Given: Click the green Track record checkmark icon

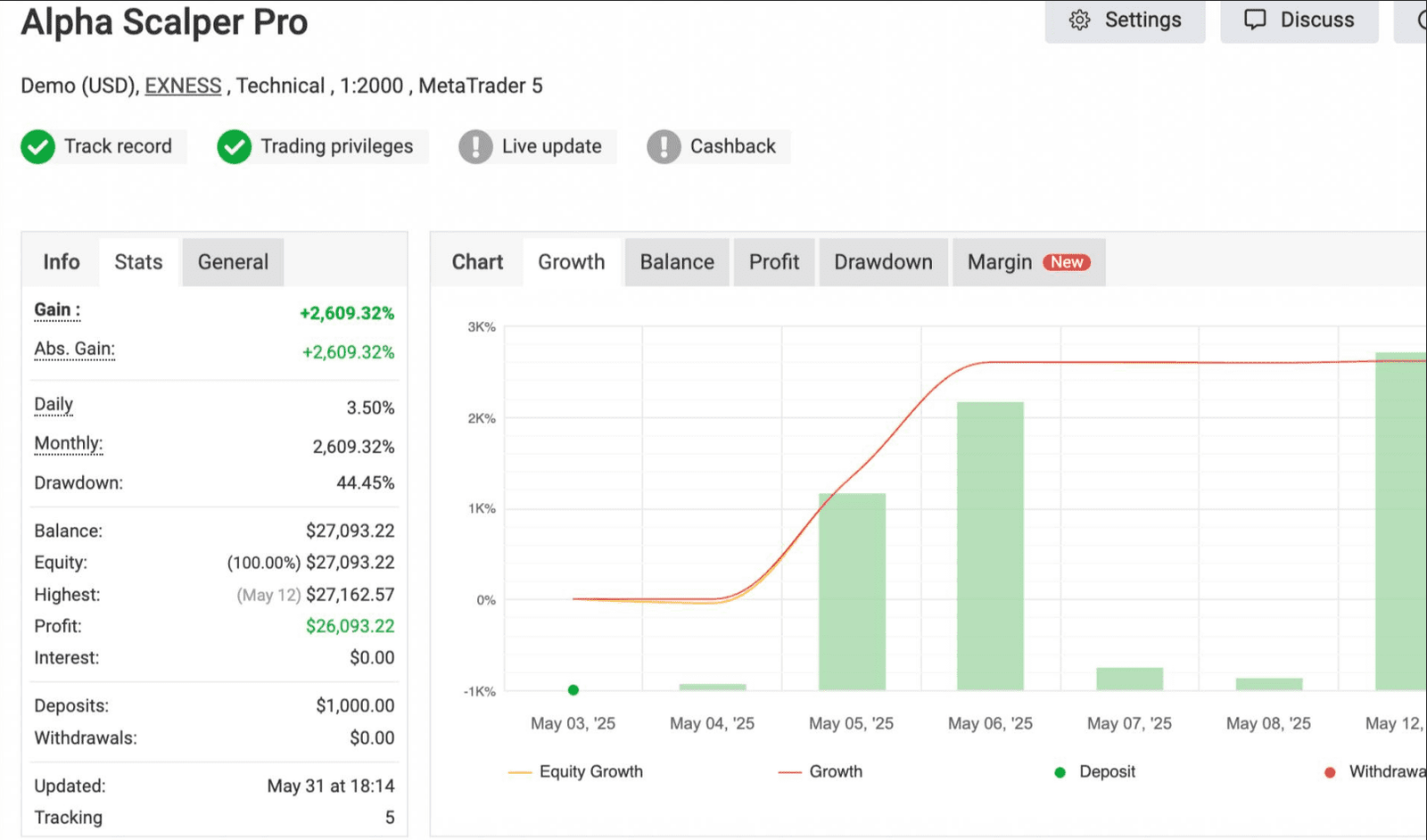Looking at the screenshot, I should (x=38, y=147).
